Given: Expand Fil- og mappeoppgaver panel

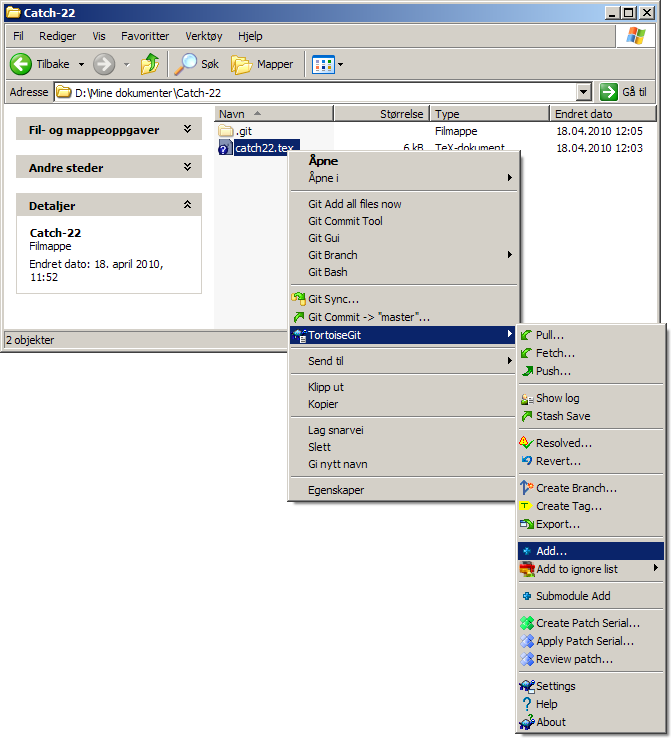Looking at the screenshot, I should 187,129.
